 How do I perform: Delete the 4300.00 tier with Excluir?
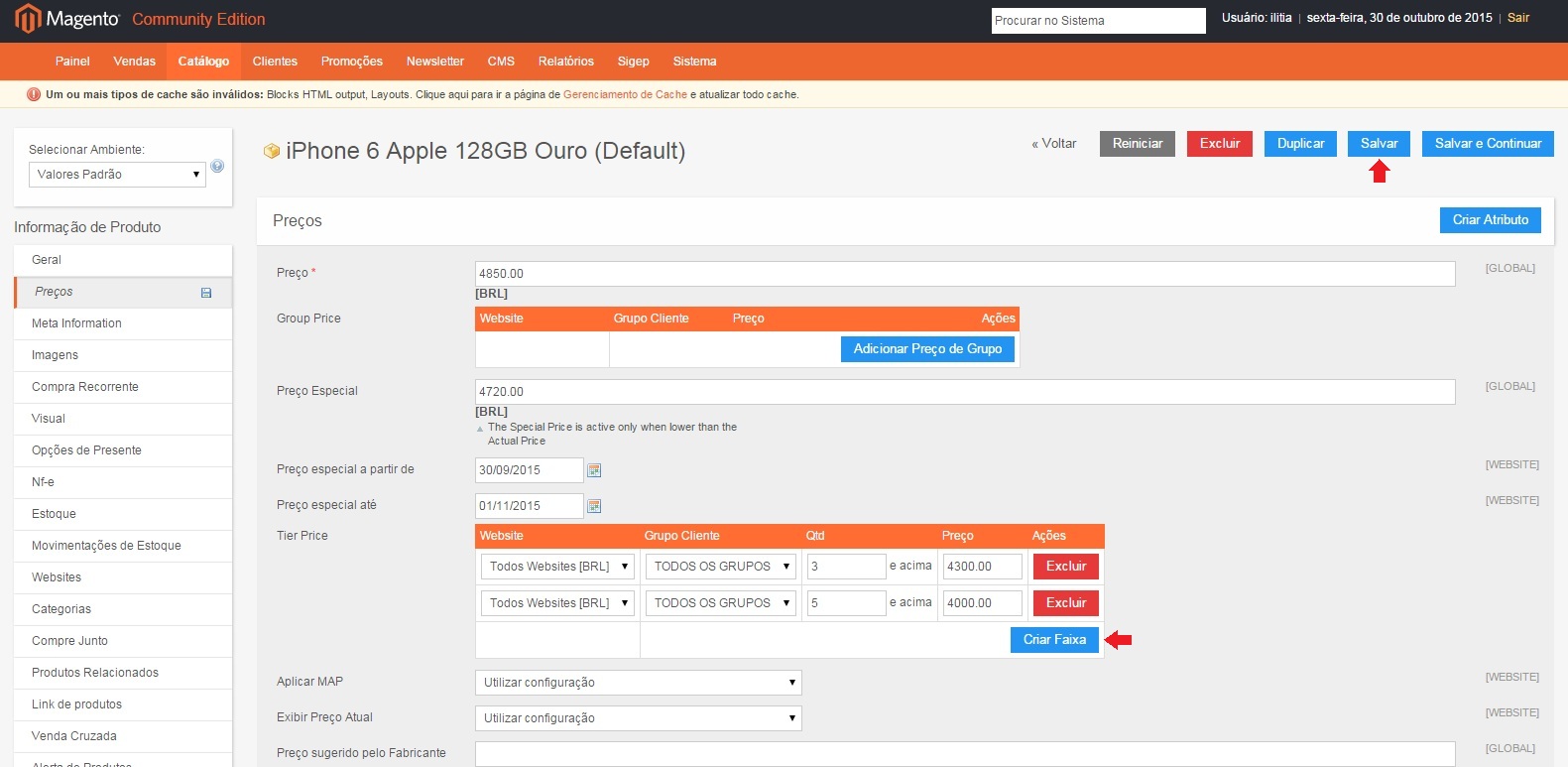(1066, 567)
